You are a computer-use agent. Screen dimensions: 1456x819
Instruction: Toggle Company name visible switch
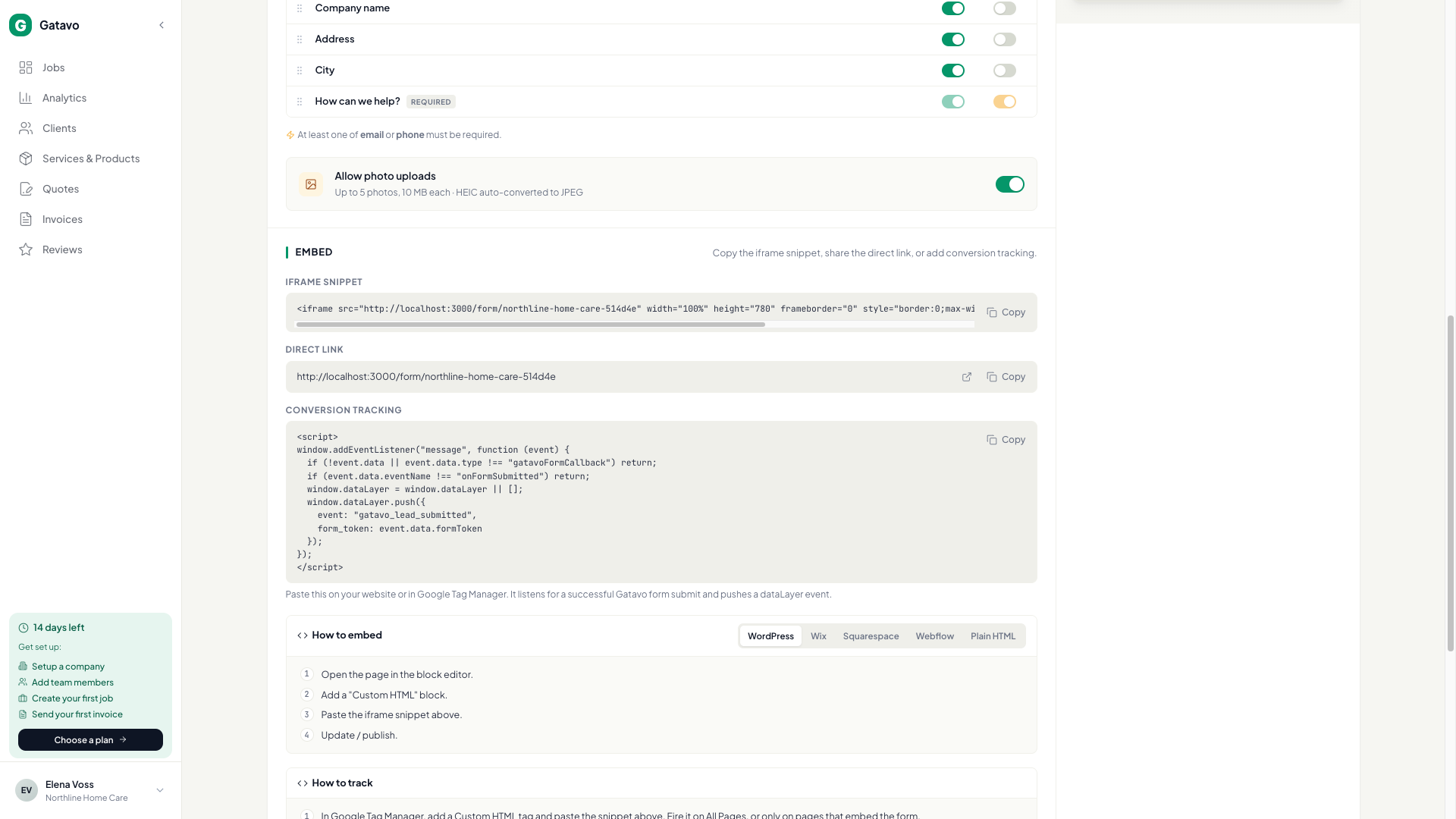coord(953,8)
